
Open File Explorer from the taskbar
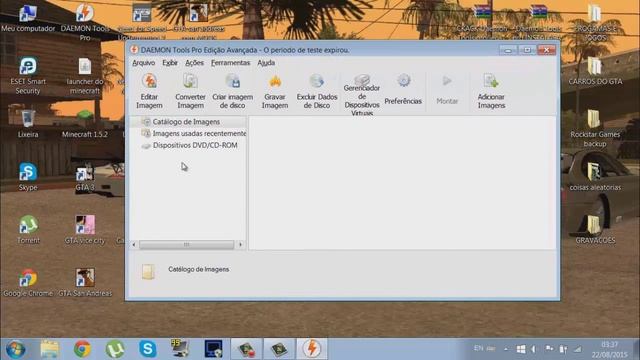click(49, 349)
